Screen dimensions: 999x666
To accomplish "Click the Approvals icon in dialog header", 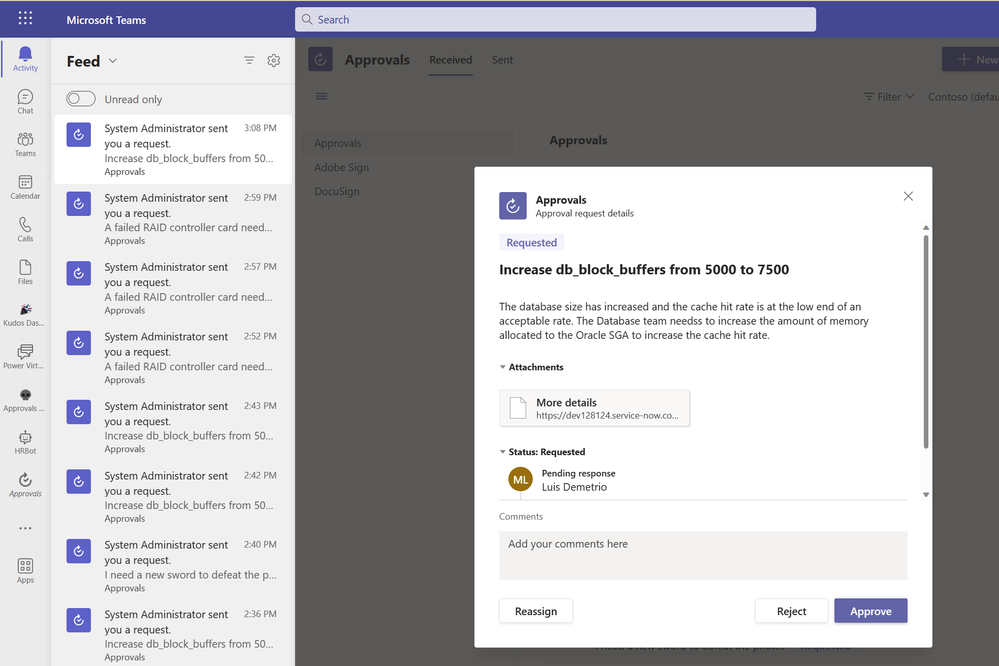I will click(513, 206).
